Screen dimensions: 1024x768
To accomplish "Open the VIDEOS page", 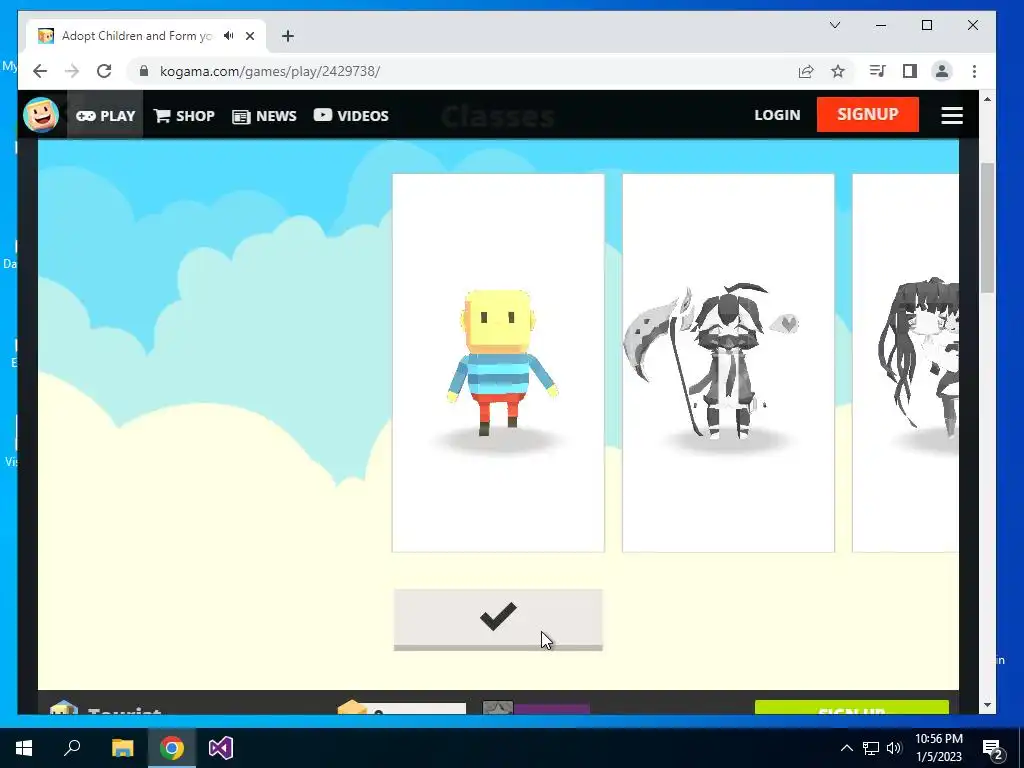I will pos(351,116).
